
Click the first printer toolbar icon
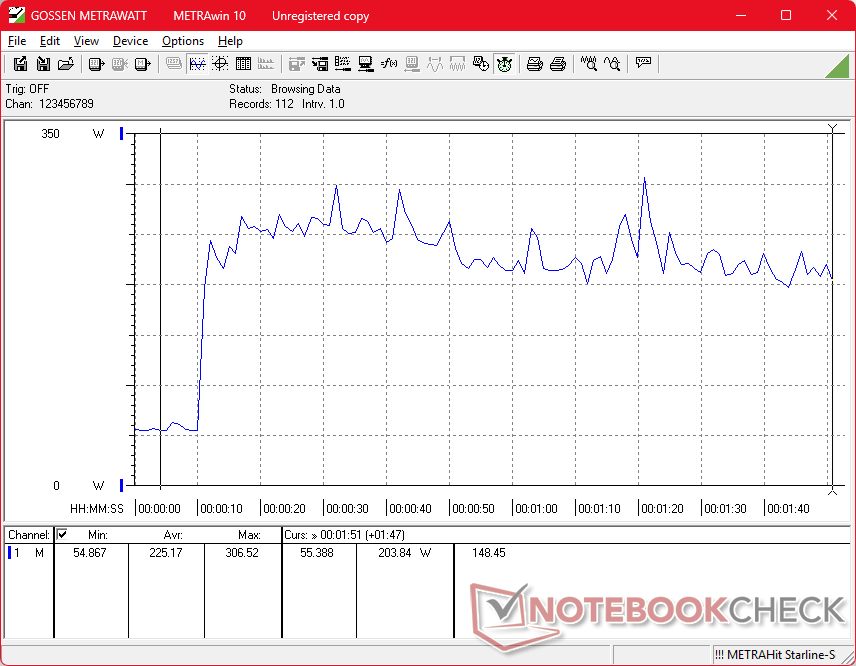pos(535,64)
